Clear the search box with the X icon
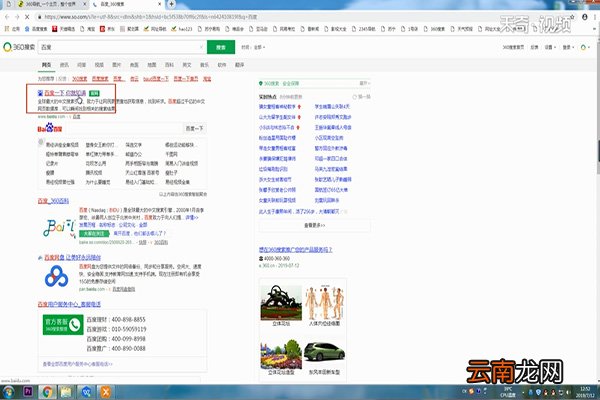This screenshot has height=400, width=600. click(201, 47)
